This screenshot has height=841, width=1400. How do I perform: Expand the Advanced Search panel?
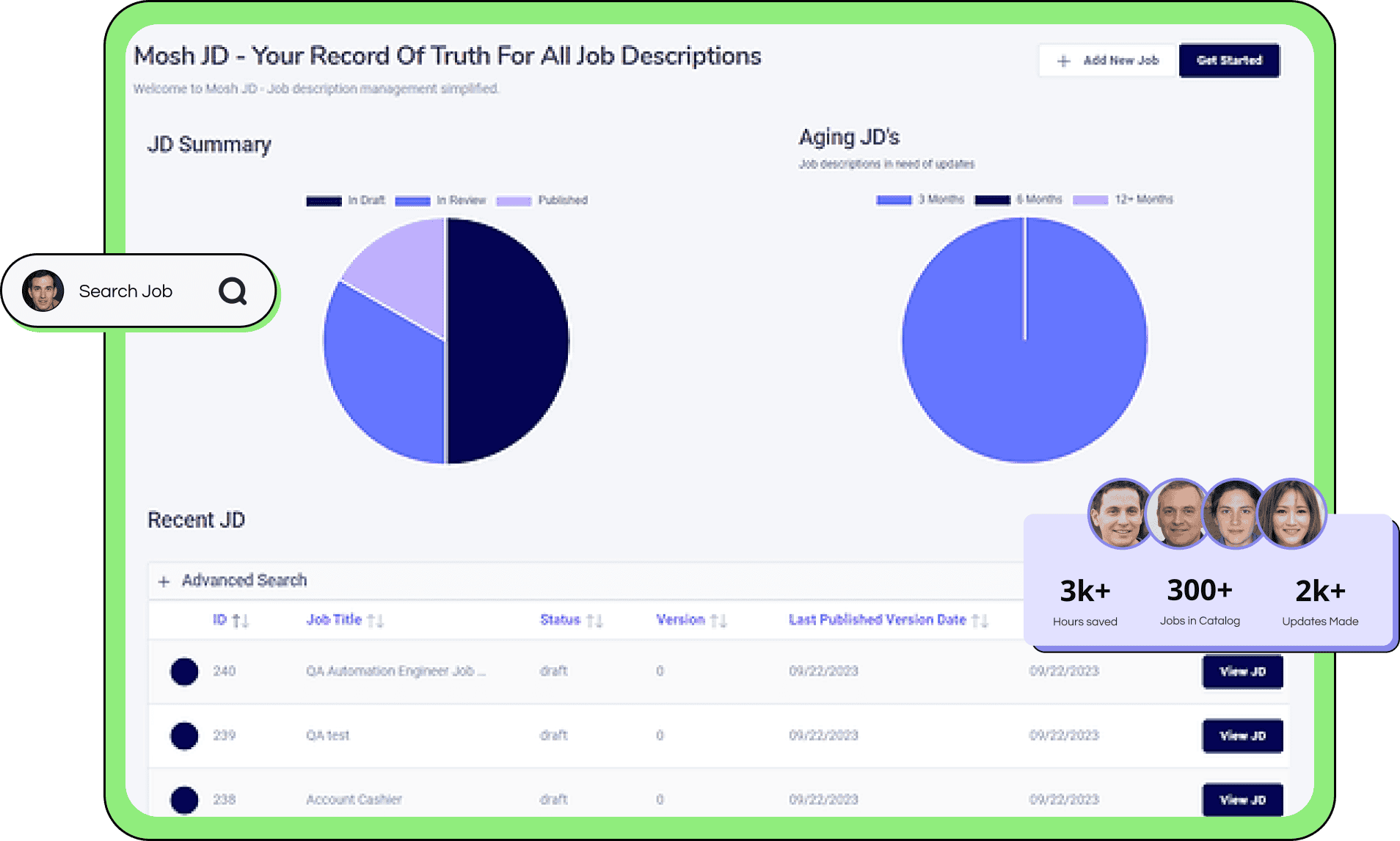pyautogui.click(x=233, y=580)
